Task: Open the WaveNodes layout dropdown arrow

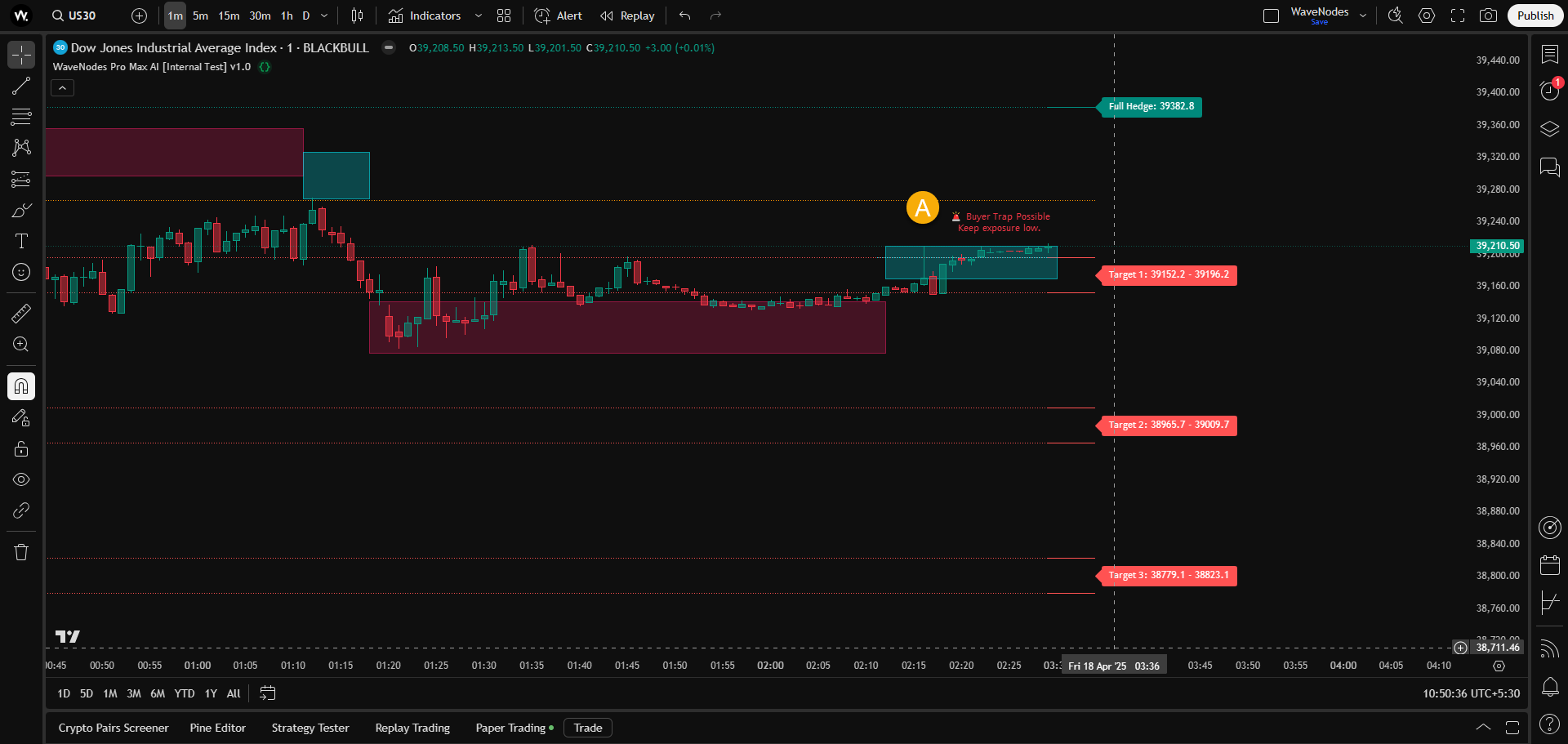Action: coord(1363,16)
